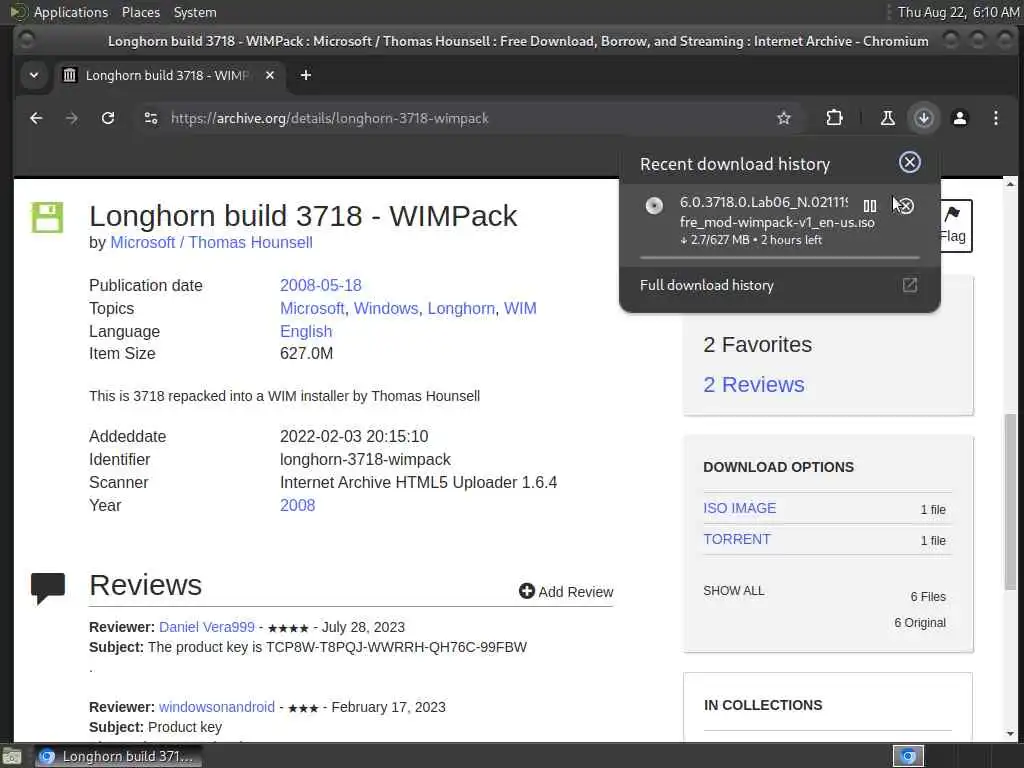The width and height of the screenshot is (1024, 768).
Task: Click the show desktop icon in bottom panel
Action: pyautogui.click(x=12, y=756)
